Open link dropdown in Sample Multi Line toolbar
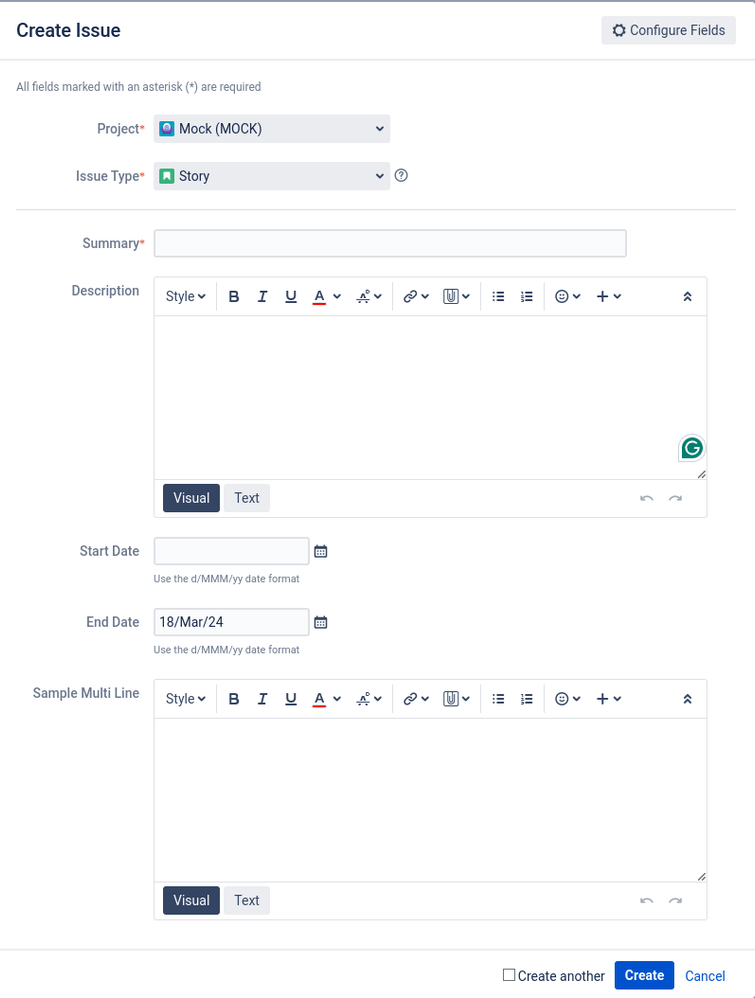The image size is (755, 998). pyautogui.click(x=416, y=699)
